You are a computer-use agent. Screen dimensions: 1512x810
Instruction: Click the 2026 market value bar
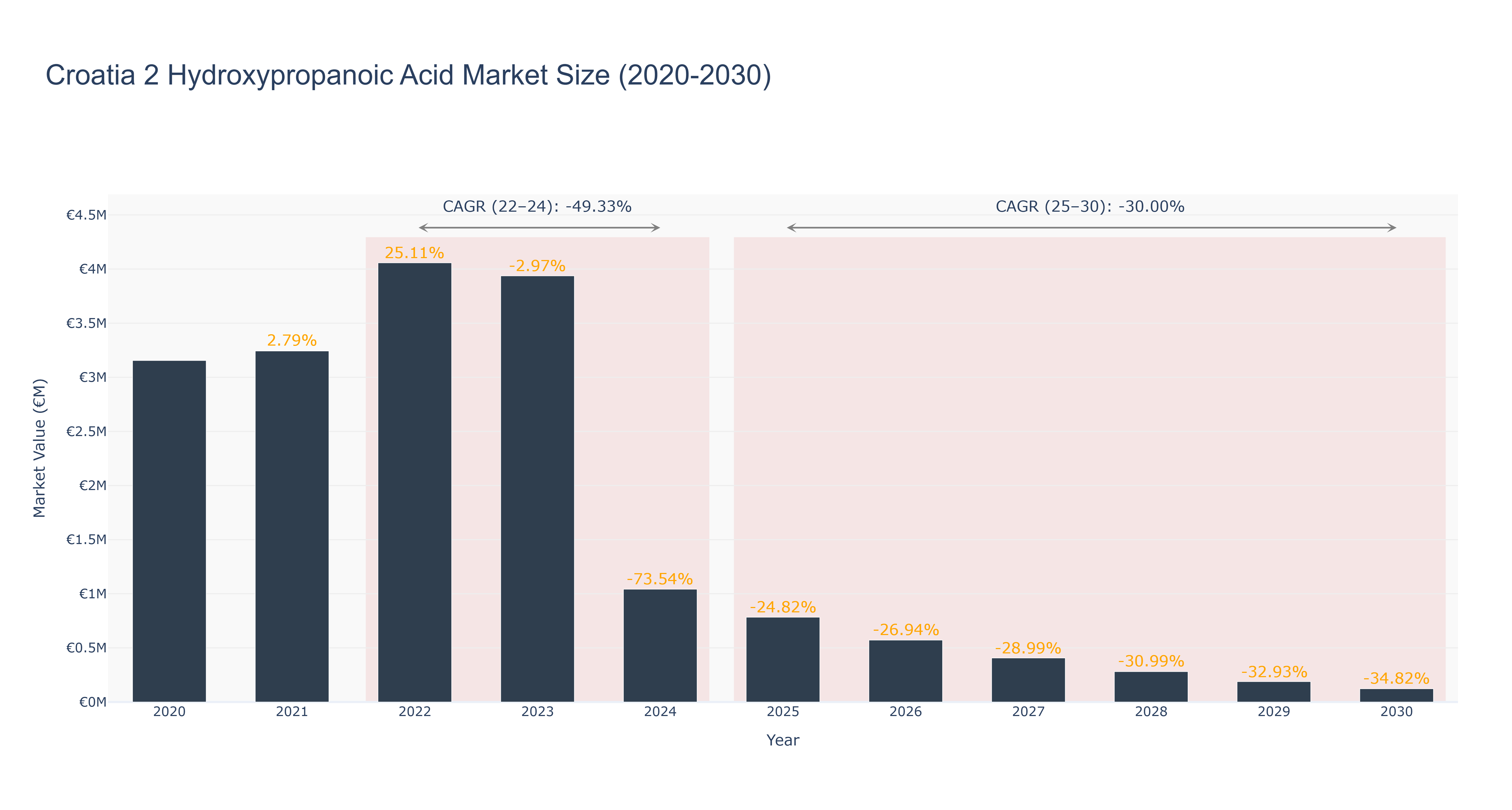click(x=905, y=671)
